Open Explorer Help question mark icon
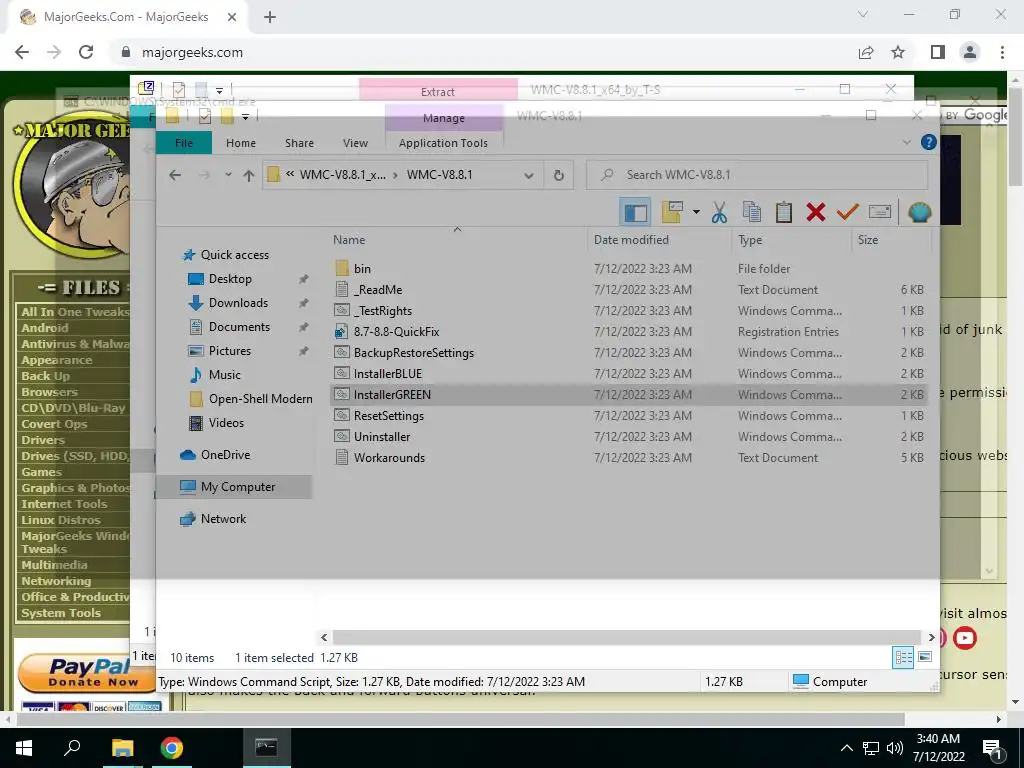 tap(928, 142)
